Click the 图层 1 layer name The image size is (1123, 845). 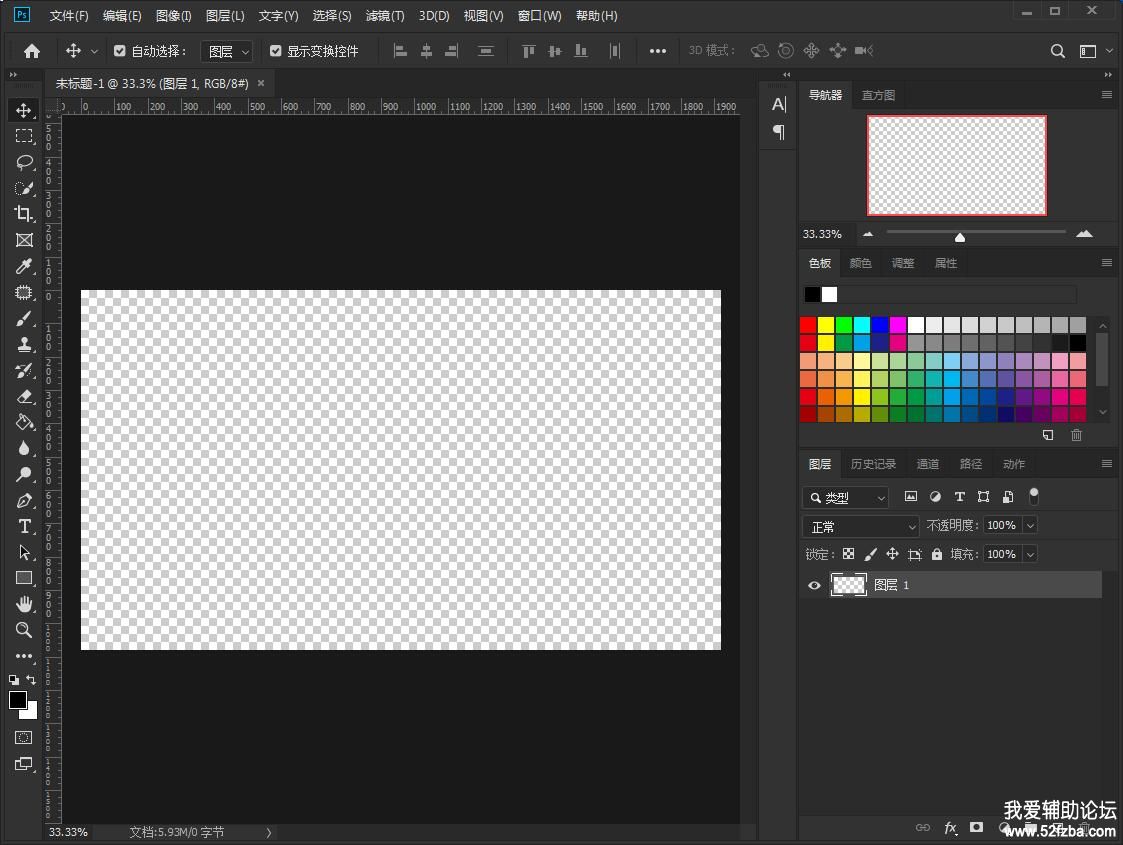[x=891, y=585]
